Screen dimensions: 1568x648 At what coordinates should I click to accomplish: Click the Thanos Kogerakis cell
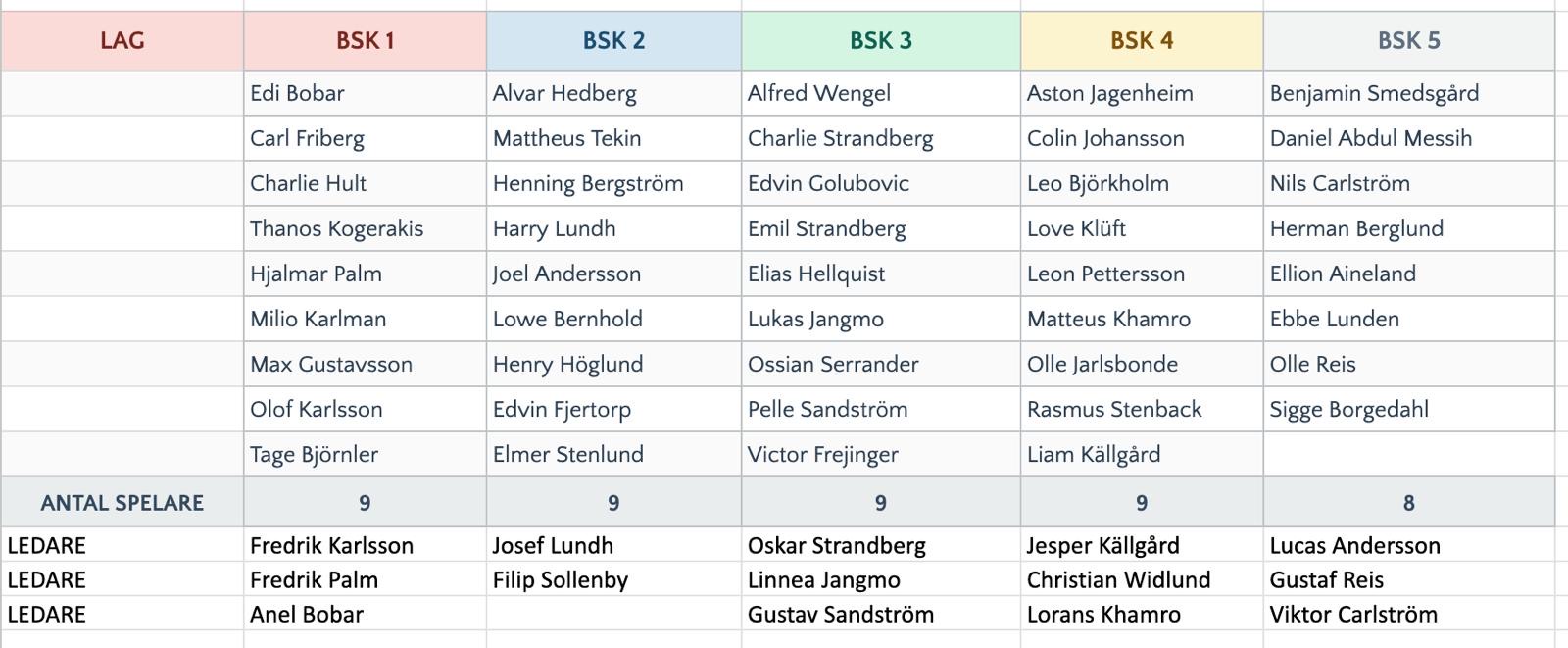tap(365, 228)
